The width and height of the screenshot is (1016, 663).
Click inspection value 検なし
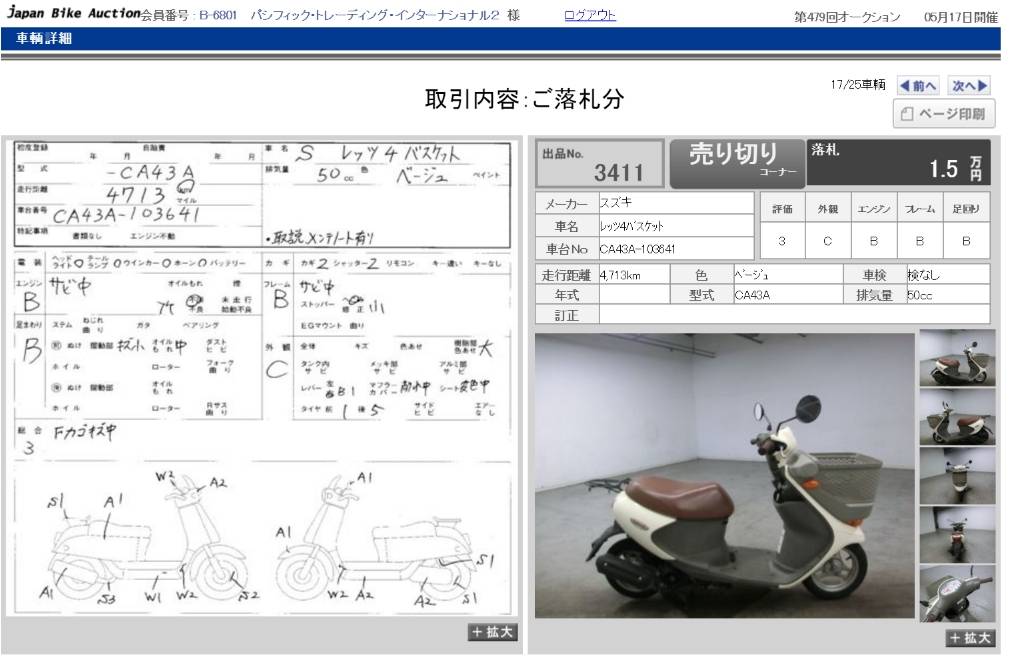click(x=923, y=275)
